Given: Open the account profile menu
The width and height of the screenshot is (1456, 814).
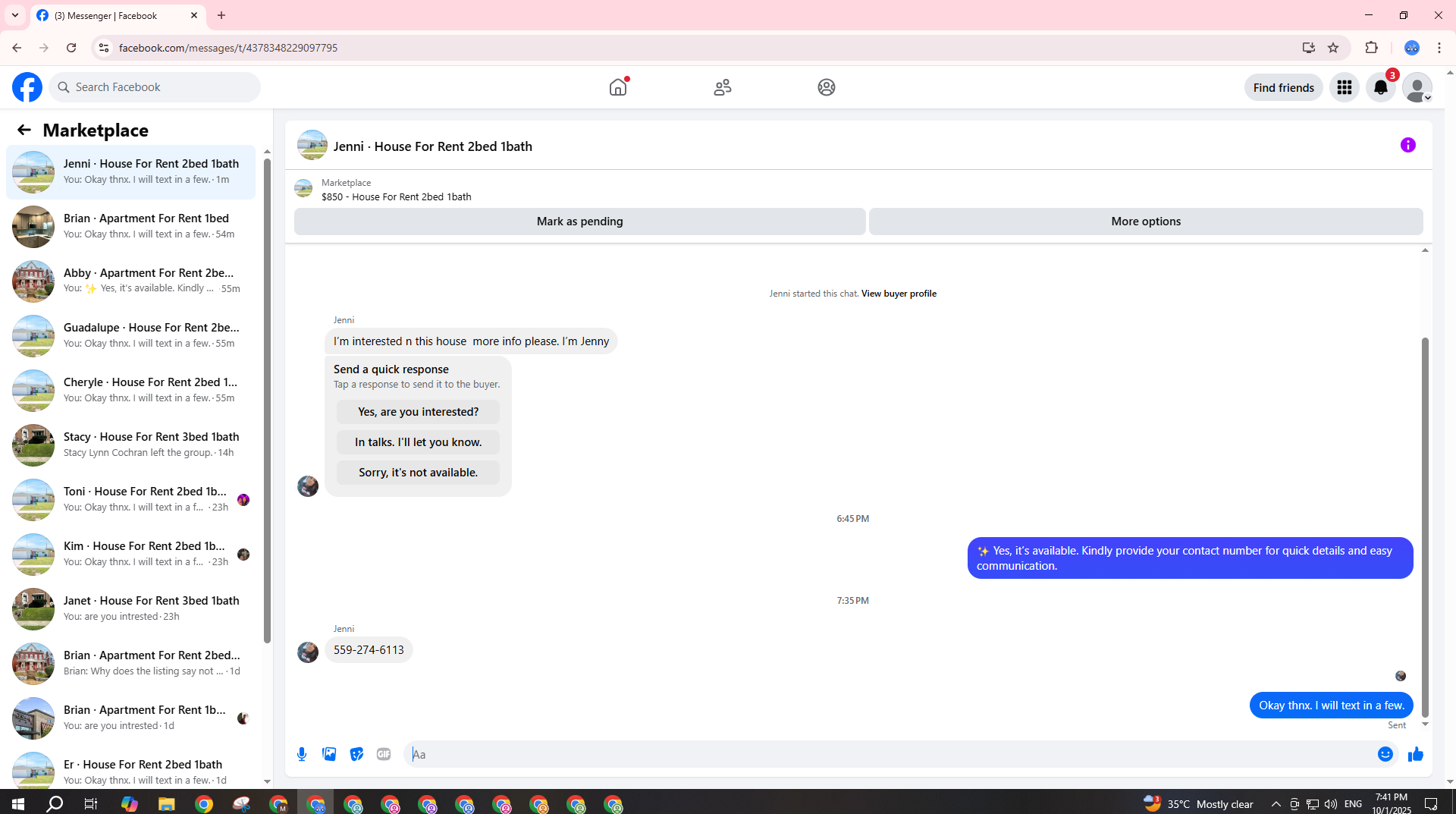Looking at the screenshot, I should [1417, 87].
